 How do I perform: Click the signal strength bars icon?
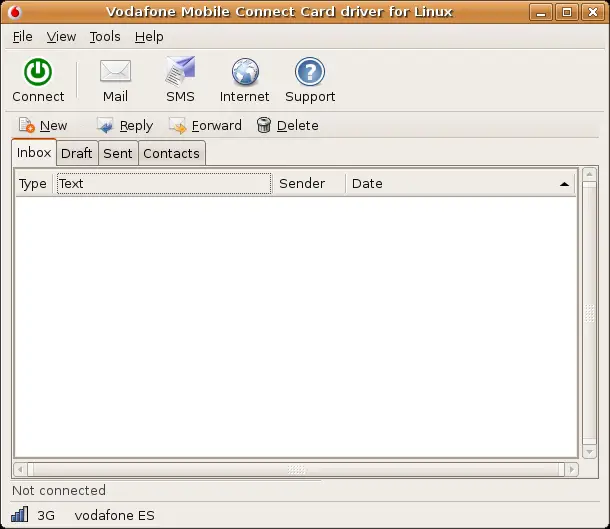click(19, 514)
